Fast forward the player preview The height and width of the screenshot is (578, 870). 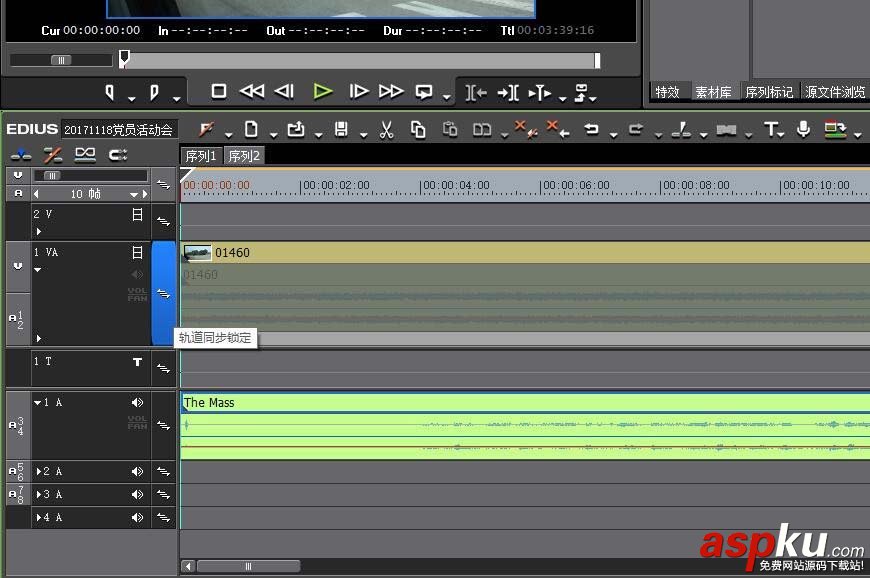pyautogui.click(x=391, y=91)
